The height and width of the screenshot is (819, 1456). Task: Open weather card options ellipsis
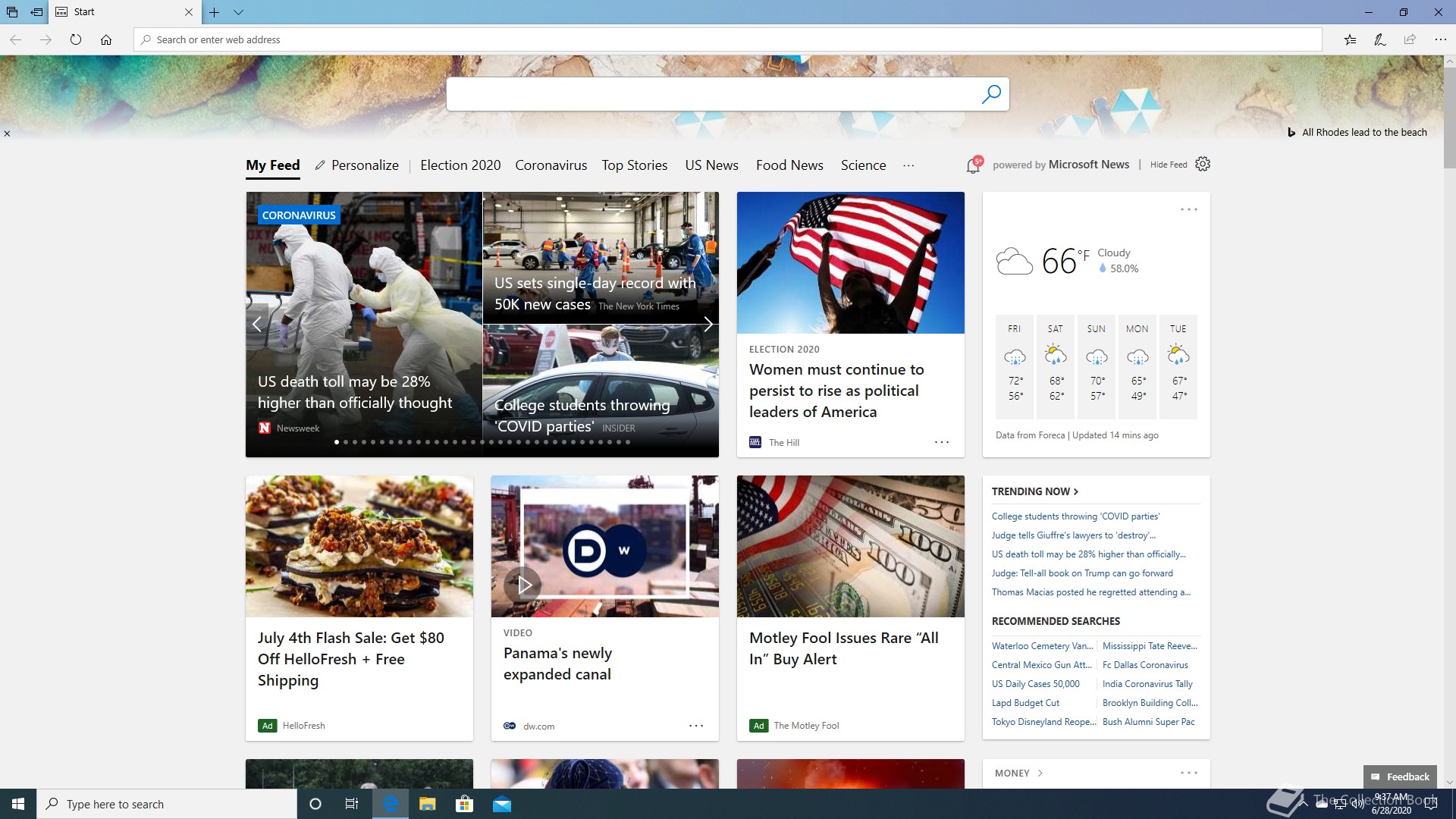click(1189, 209)
